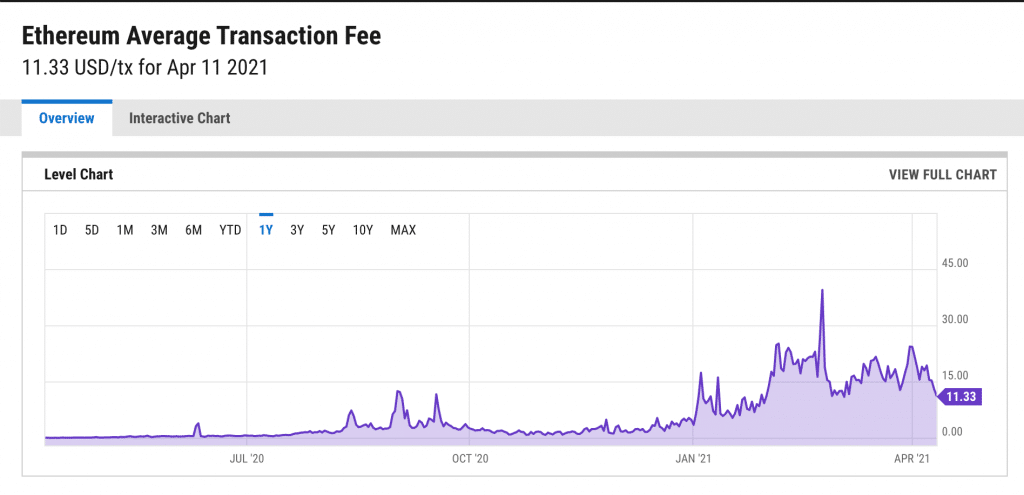Click the OCT '20 axis label
Screen dimensions: 1024x495
tap(469, 459)
